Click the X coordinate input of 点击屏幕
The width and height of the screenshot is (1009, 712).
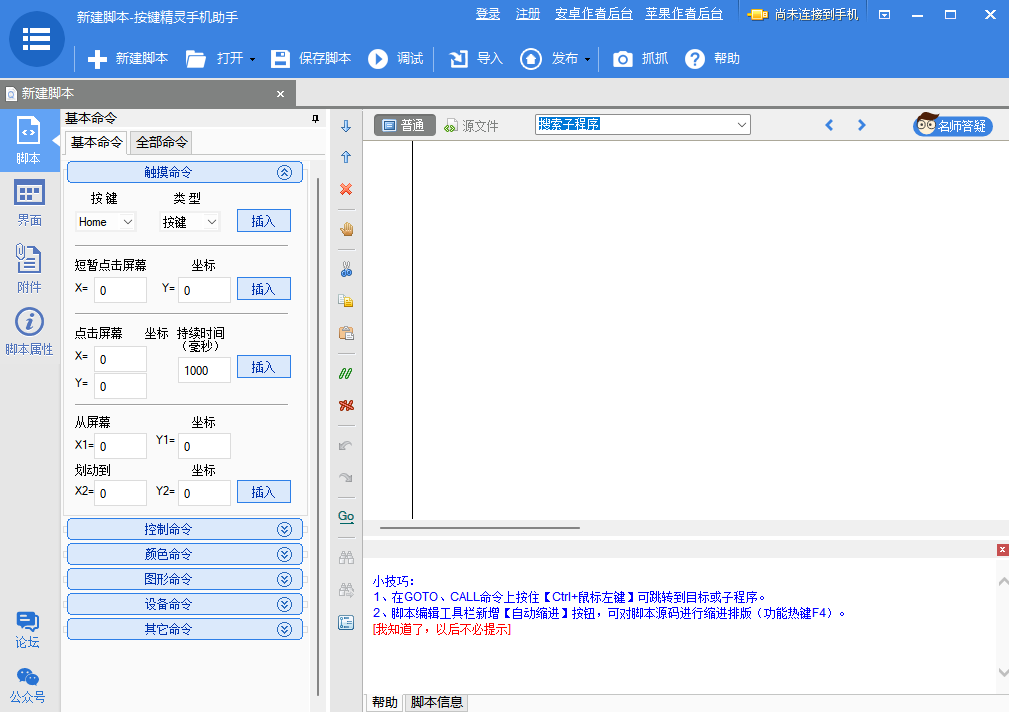pos(120,357)
